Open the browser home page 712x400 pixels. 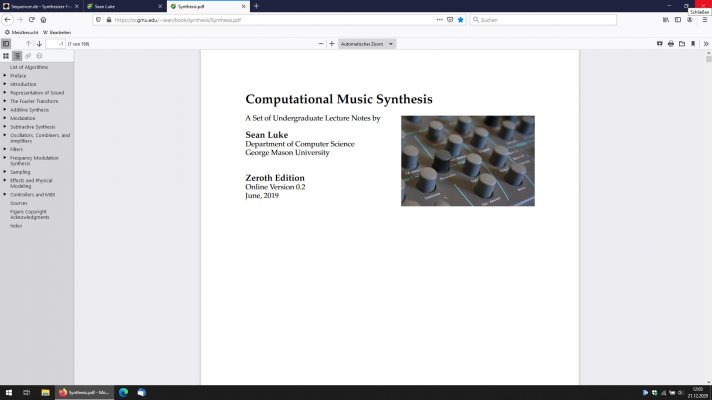pyautogui.click(x=43, y=20)
